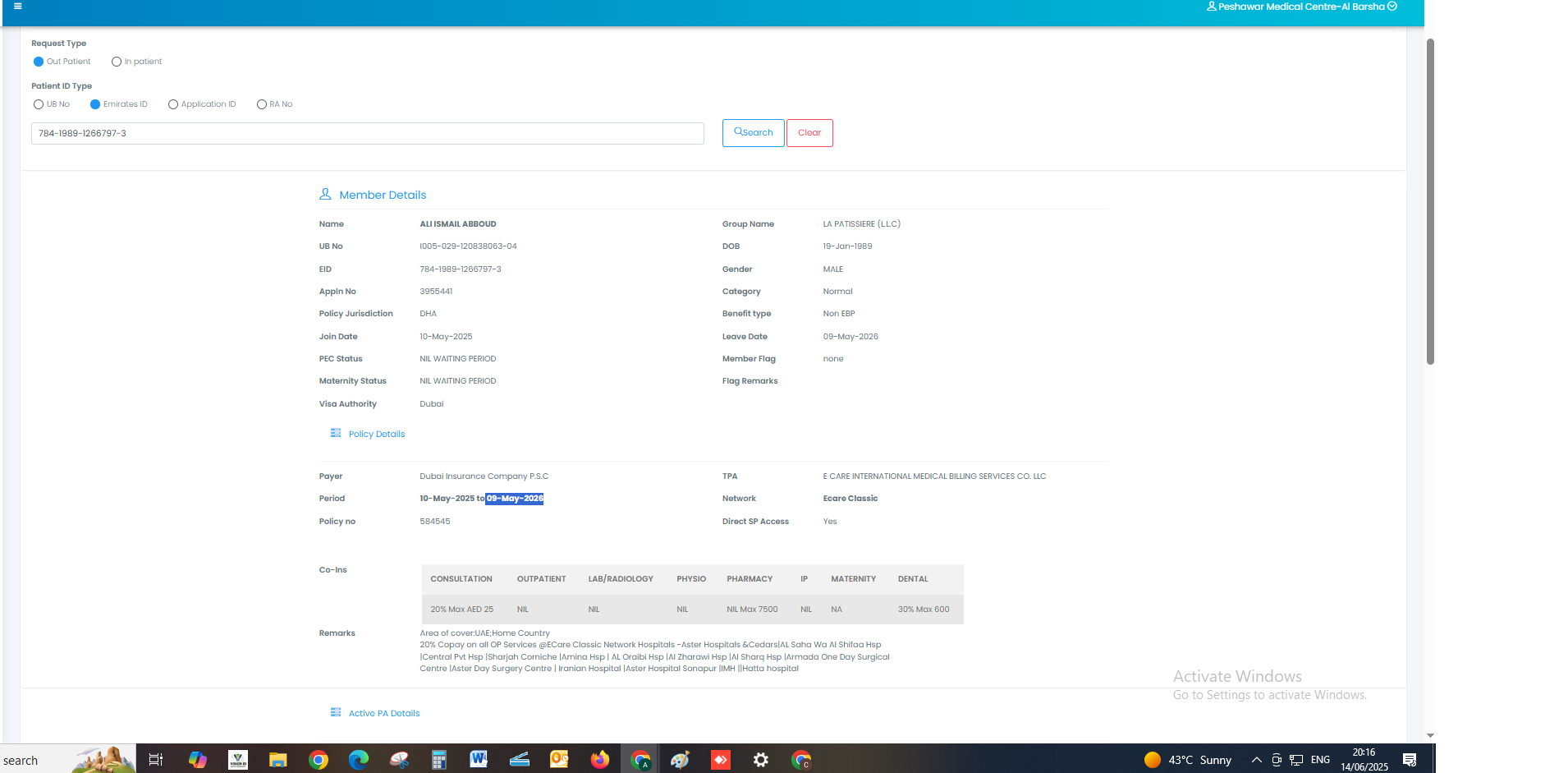Click the Search button
Image resolution: width=1568 pixels, height=773 pixels.
(753, 133)
